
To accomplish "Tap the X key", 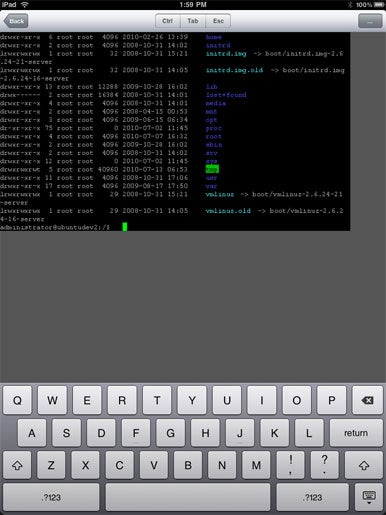I will (85, 465).
